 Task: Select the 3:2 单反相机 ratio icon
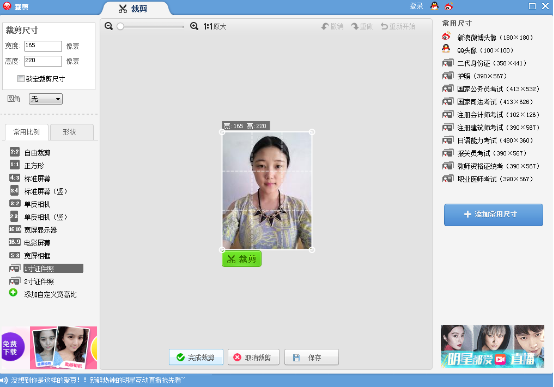[x=14, y=204]
